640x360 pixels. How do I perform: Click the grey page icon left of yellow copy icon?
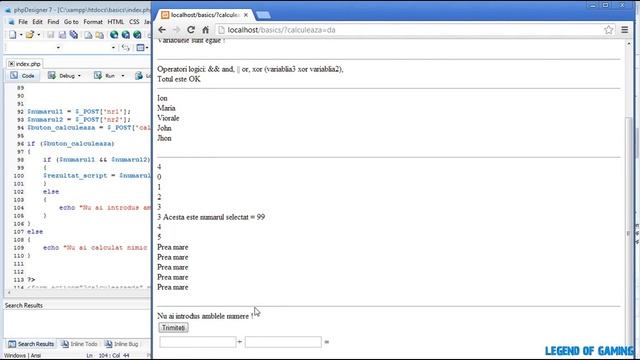pyautogui.click(x=88, y=35)
